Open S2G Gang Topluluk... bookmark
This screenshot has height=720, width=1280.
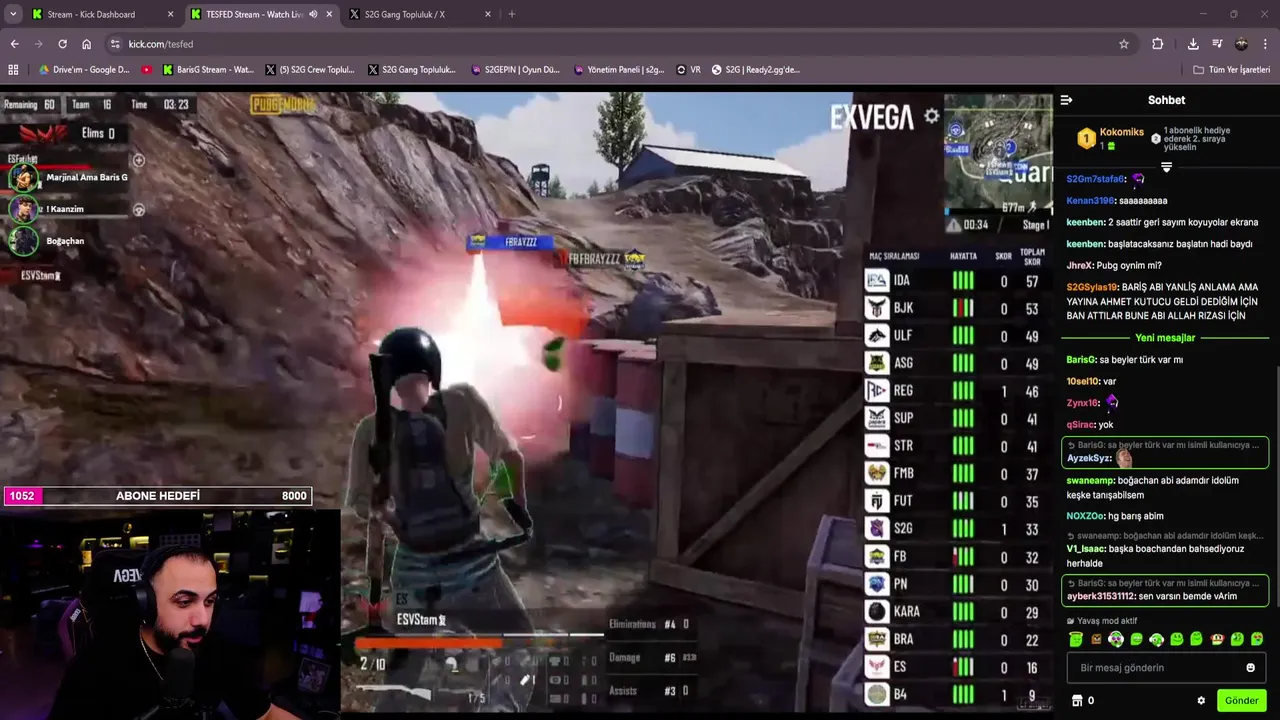(x=411, y=70)
